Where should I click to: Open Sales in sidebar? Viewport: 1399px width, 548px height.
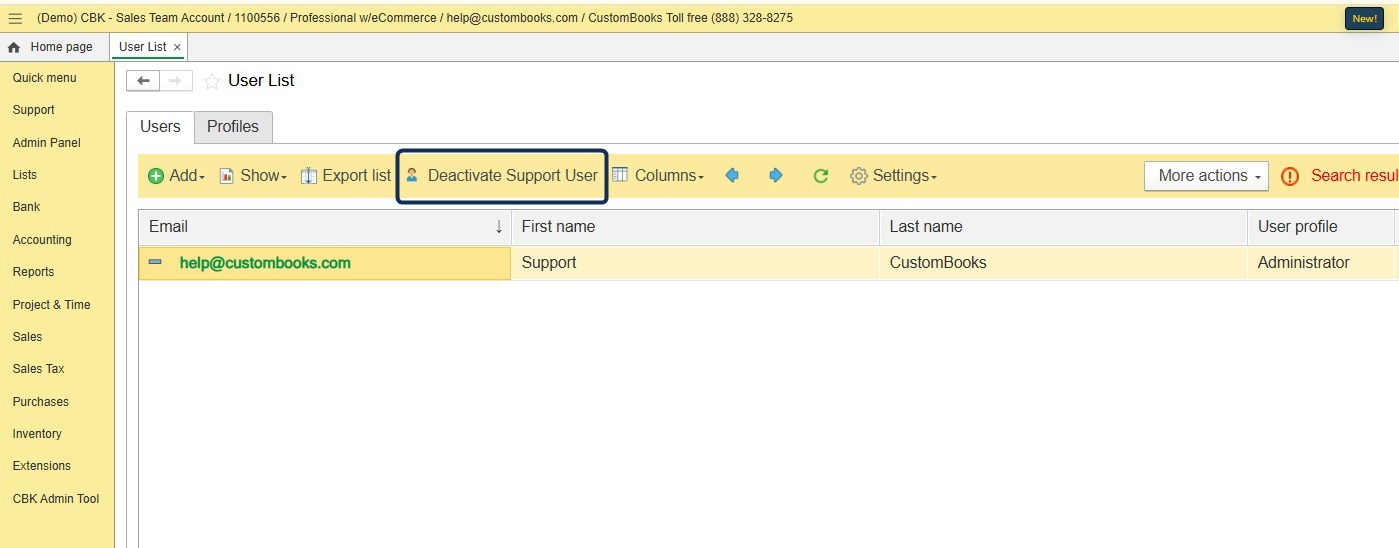click(28, 337)
